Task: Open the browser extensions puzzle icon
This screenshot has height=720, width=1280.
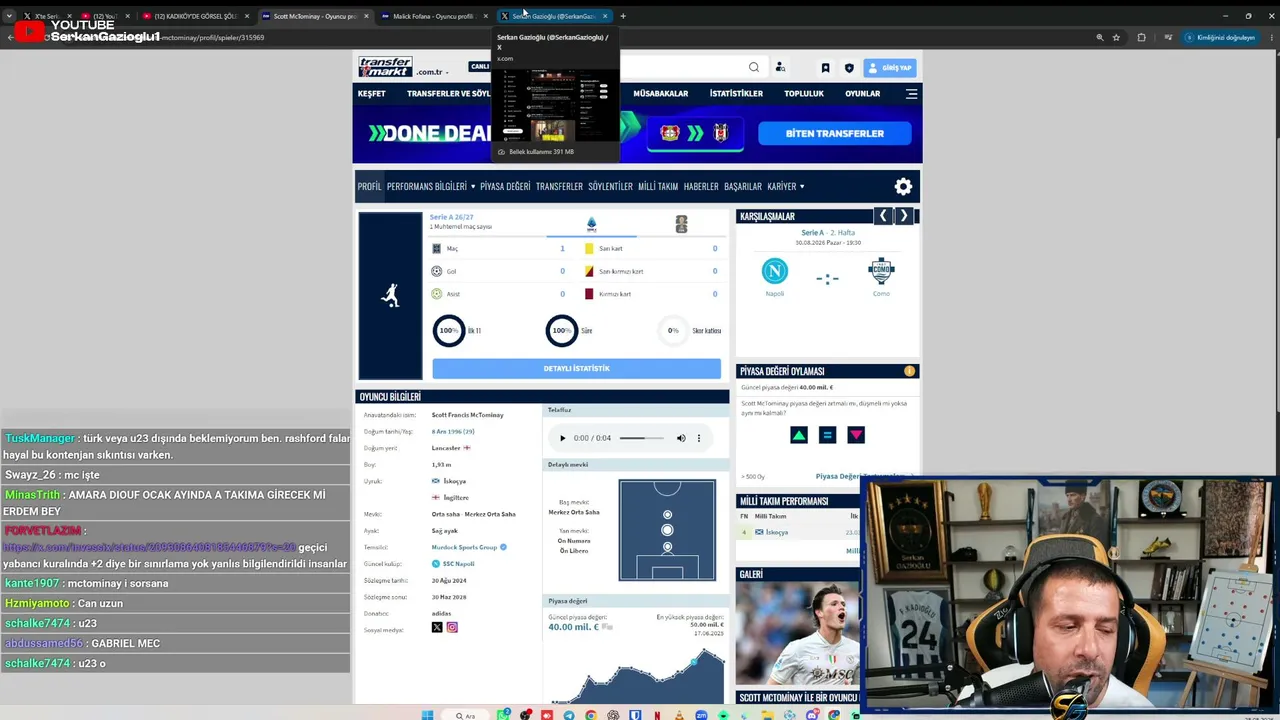Action: point(1141,37)
